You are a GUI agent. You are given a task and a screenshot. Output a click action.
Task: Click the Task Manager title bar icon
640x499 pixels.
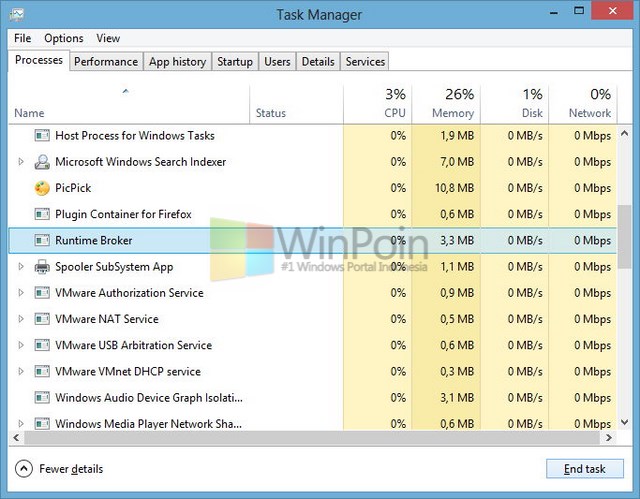coord(17,15)
